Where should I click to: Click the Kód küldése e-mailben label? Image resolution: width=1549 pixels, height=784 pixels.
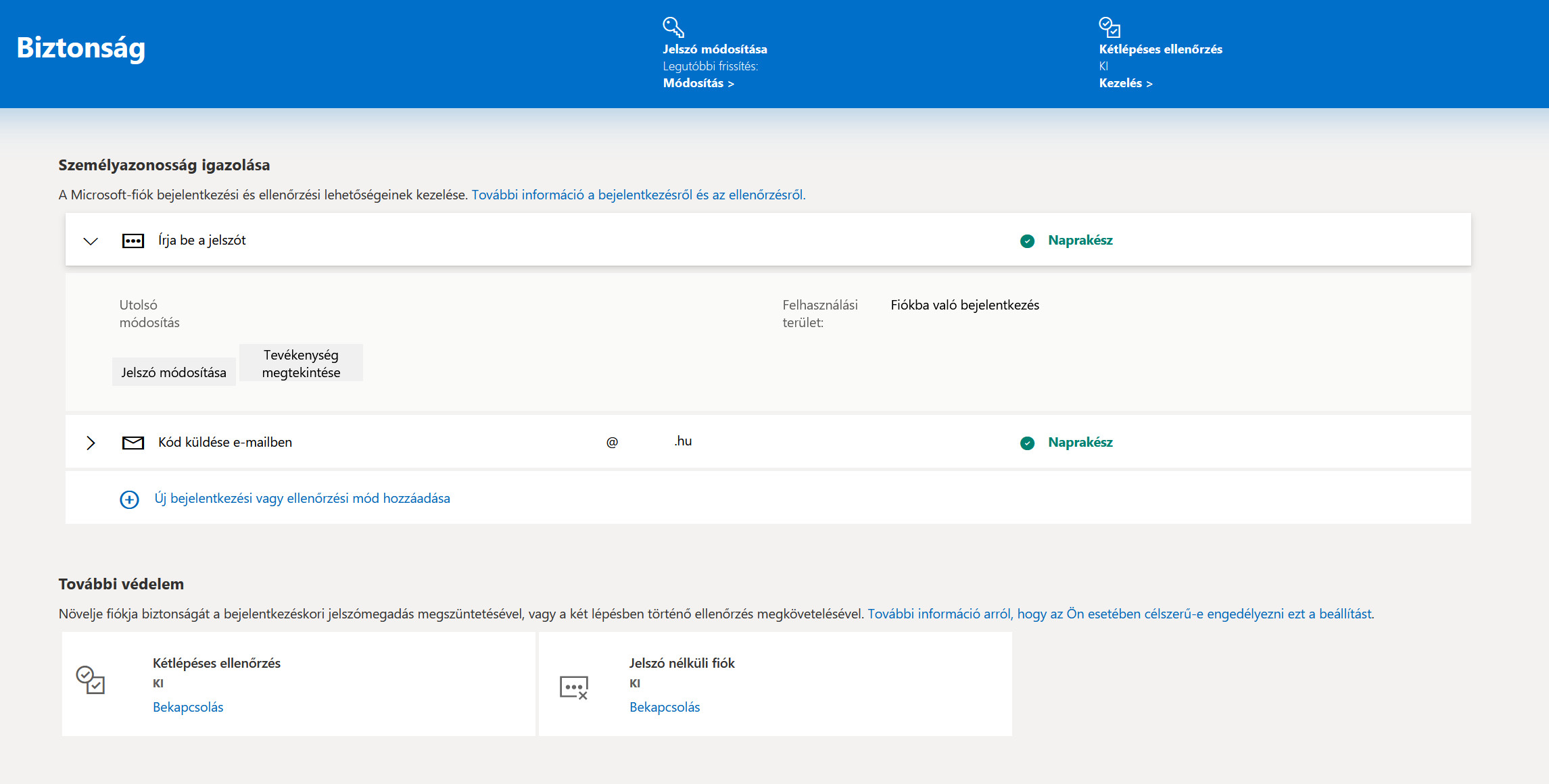tap(225, 442)
